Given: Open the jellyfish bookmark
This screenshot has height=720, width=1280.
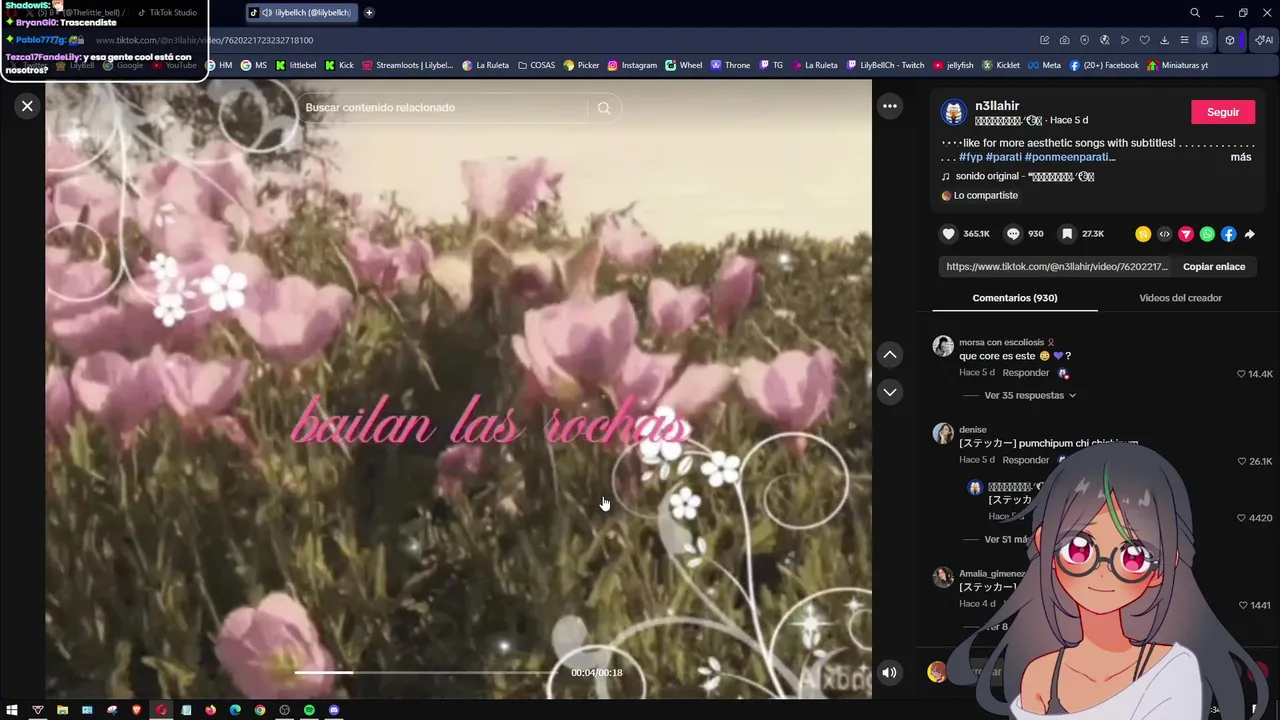Looking at the screenshot, I should point(953,65).
